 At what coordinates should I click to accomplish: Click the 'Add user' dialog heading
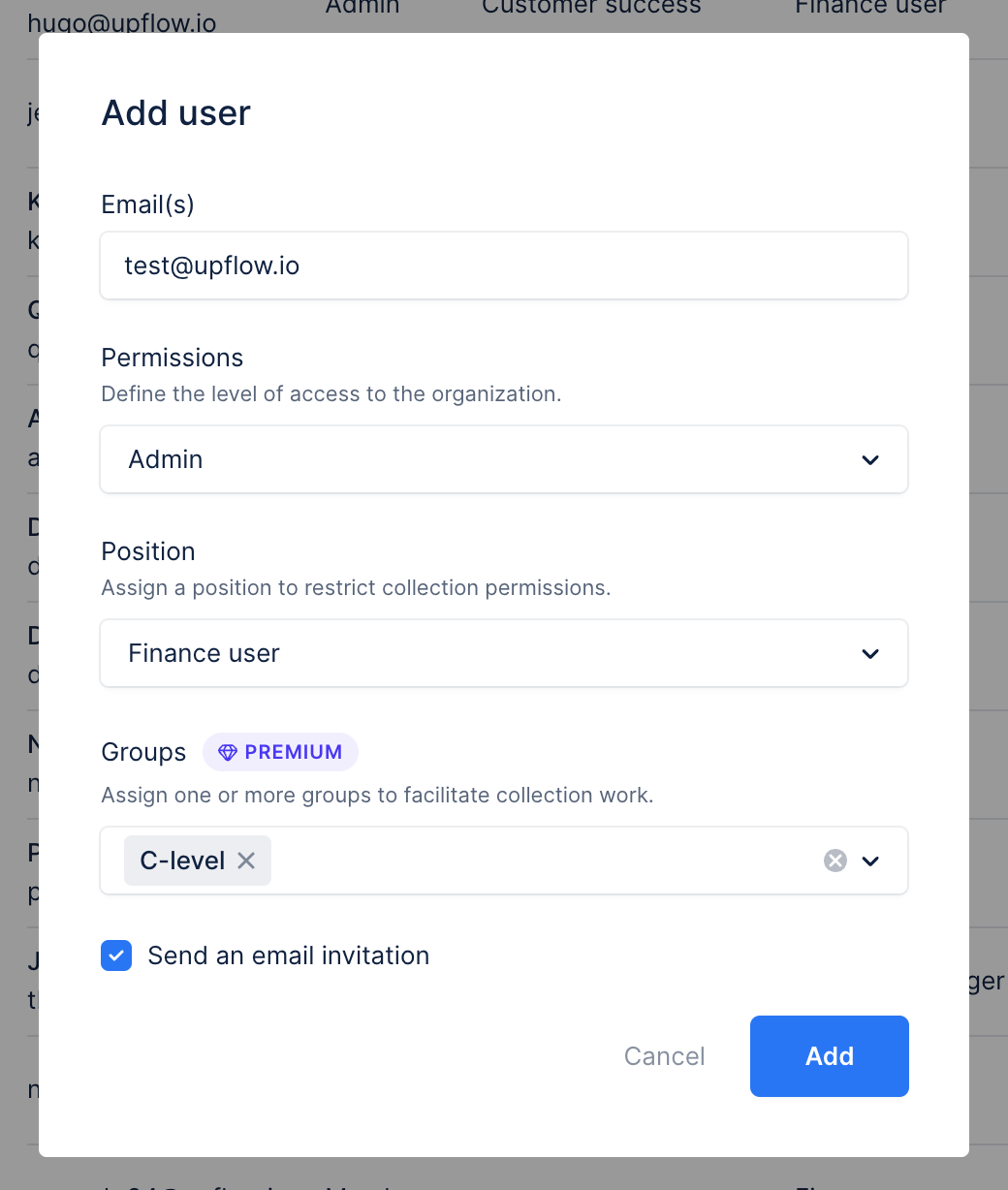[175, 113]
